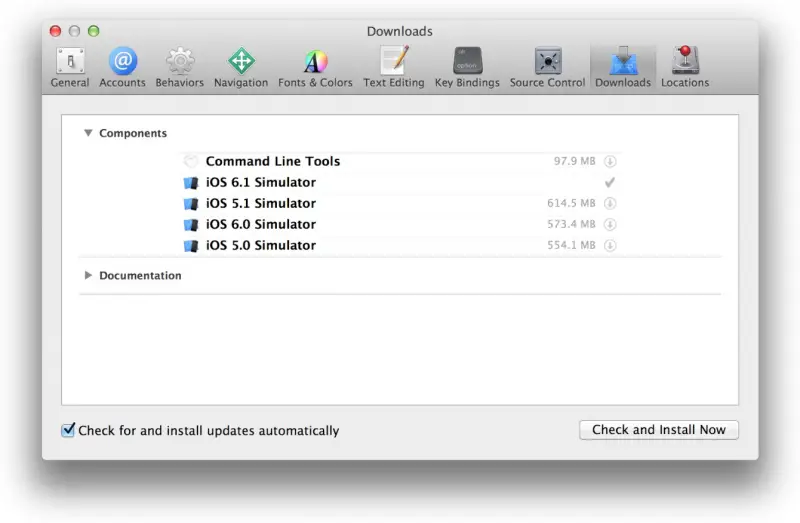Image resolution: width=800 pixels, height=523 pixels.
Task: Select the iOS 6.1 Simulator row
Action: pyautogui.click(x=401, y=182)
